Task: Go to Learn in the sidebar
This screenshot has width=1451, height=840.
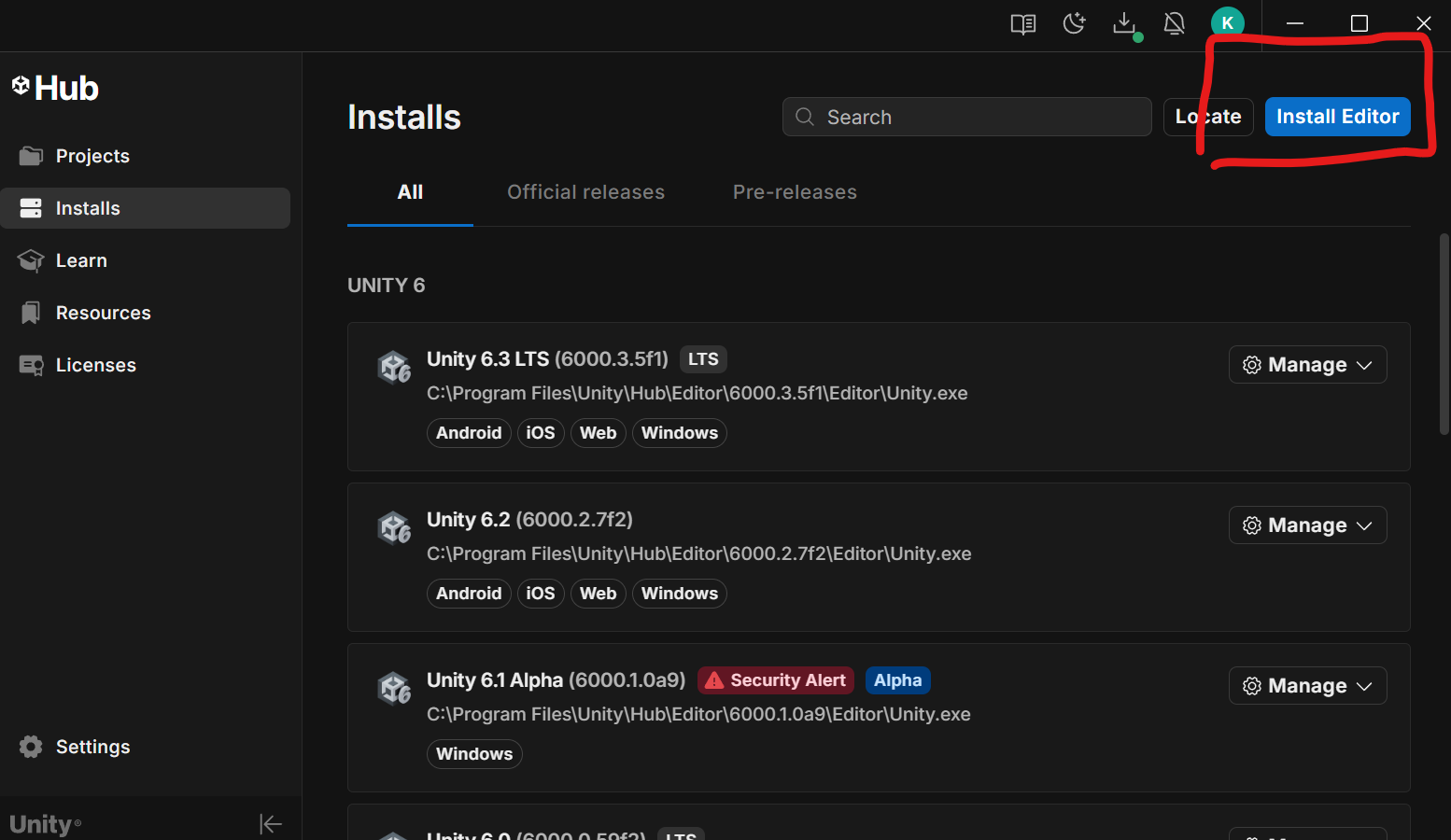Action: click(x=145, y=260)
